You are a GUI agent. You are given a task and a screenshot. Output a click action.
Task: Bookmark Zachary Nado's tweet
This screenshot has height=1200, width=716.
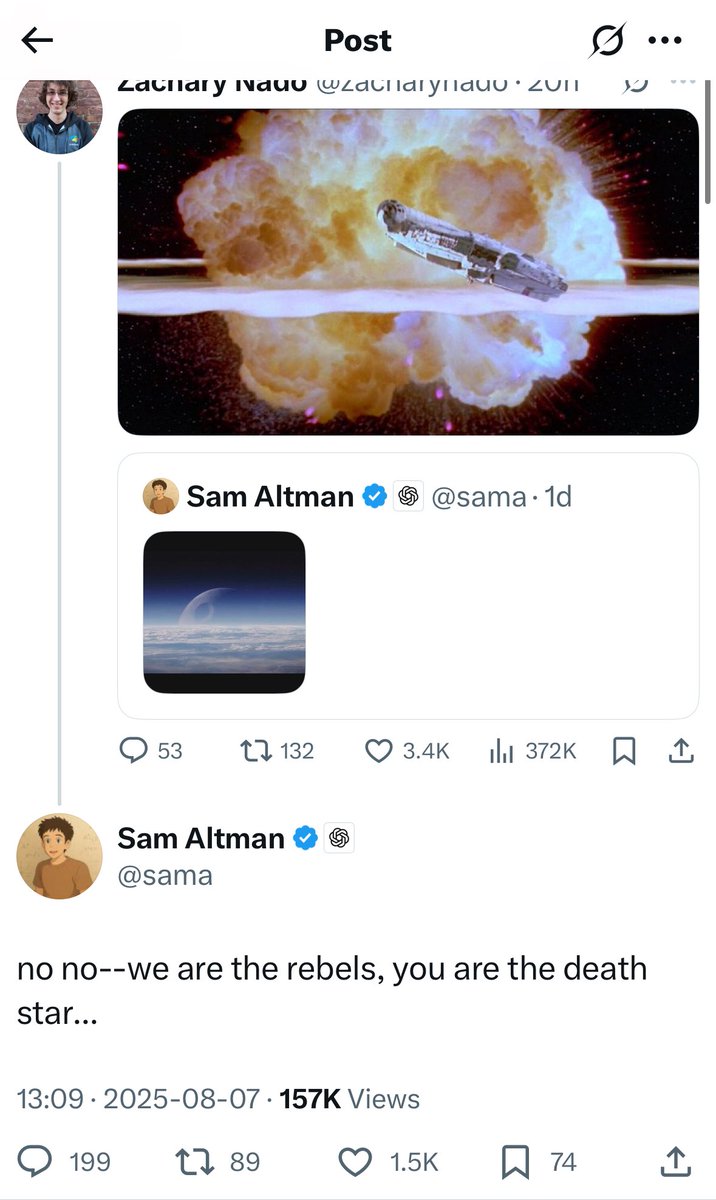point(624,751)
